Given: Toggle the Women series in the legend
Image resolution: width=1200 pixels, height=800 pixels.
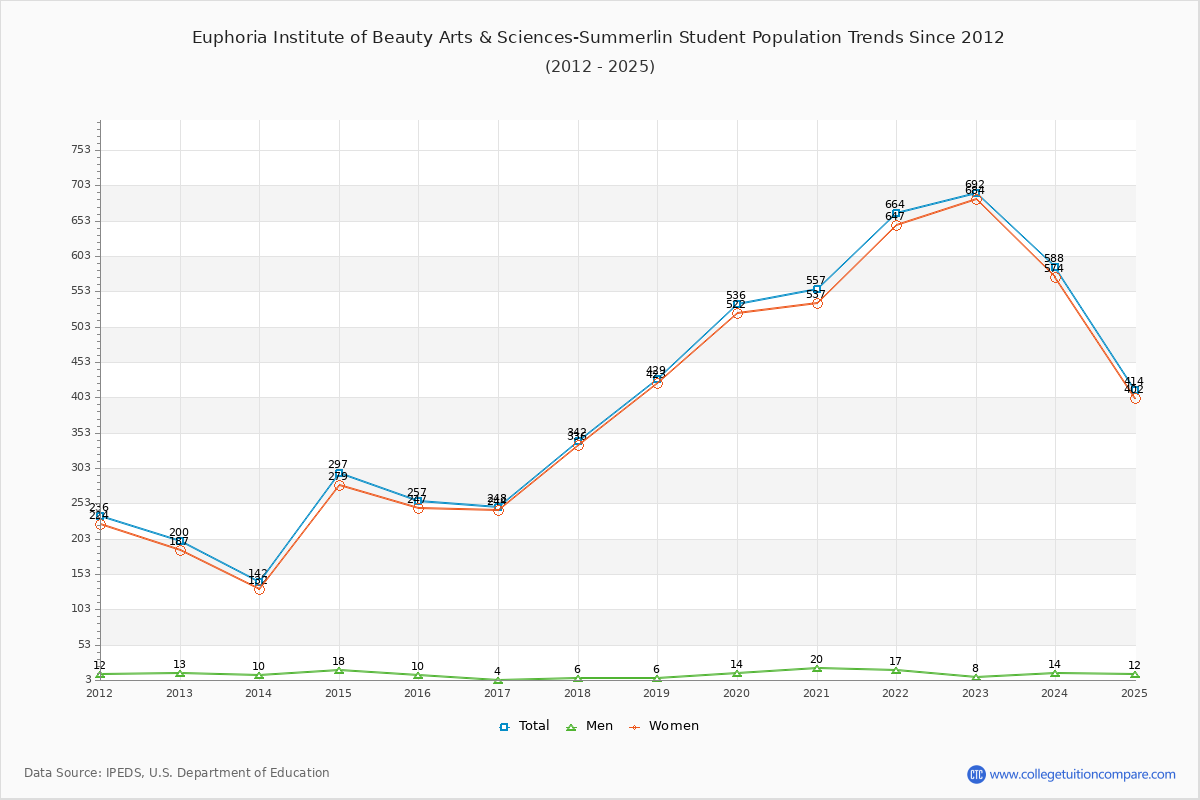Looking at the screenshot, I should pyautogui.click(x=664, y=726).
